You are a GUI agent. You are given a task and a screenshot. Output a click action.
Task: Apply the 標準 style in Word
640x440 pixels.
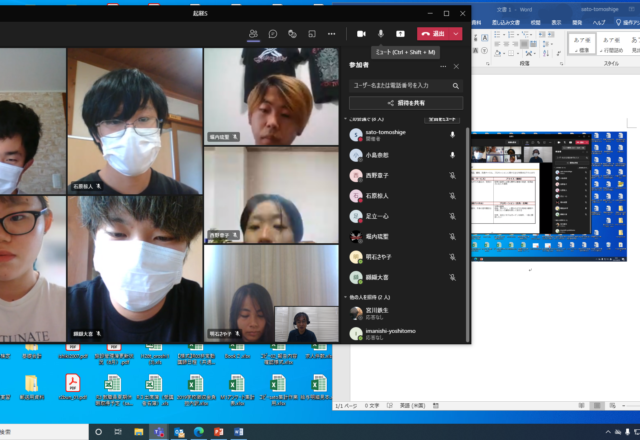(x=582, y=44)
